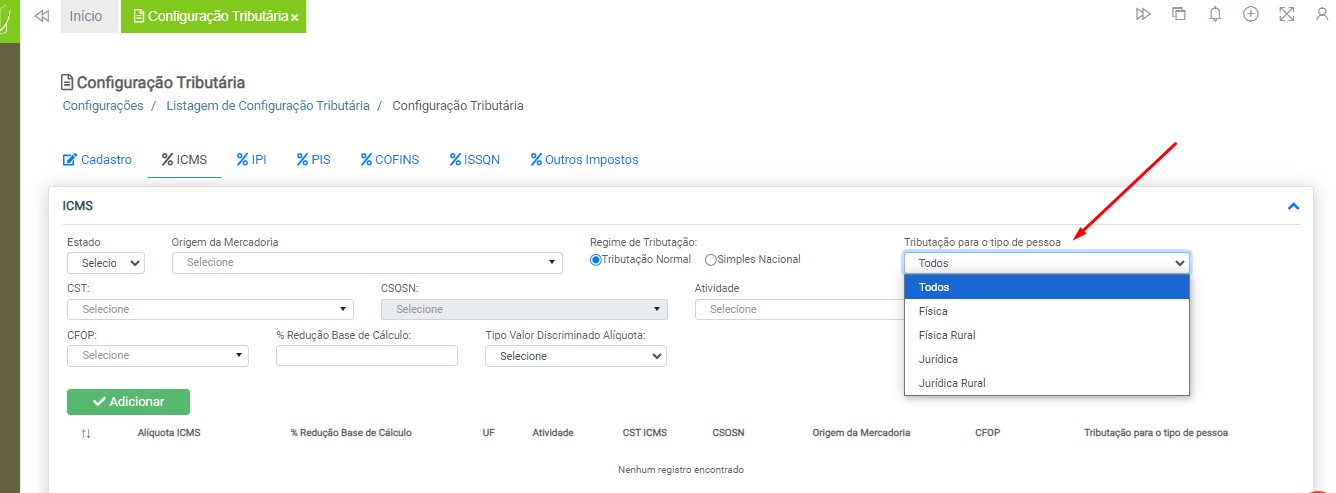
Task: Click the % Redução Base de Cálculo field
Action: pyautogui.click(x=366, y=355)
